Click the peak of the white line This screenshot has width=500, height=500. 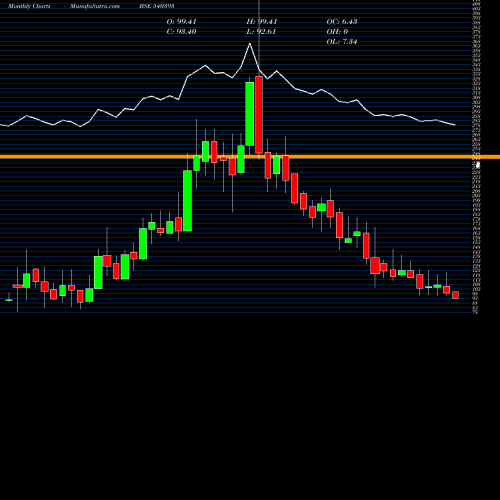[250, 43]
